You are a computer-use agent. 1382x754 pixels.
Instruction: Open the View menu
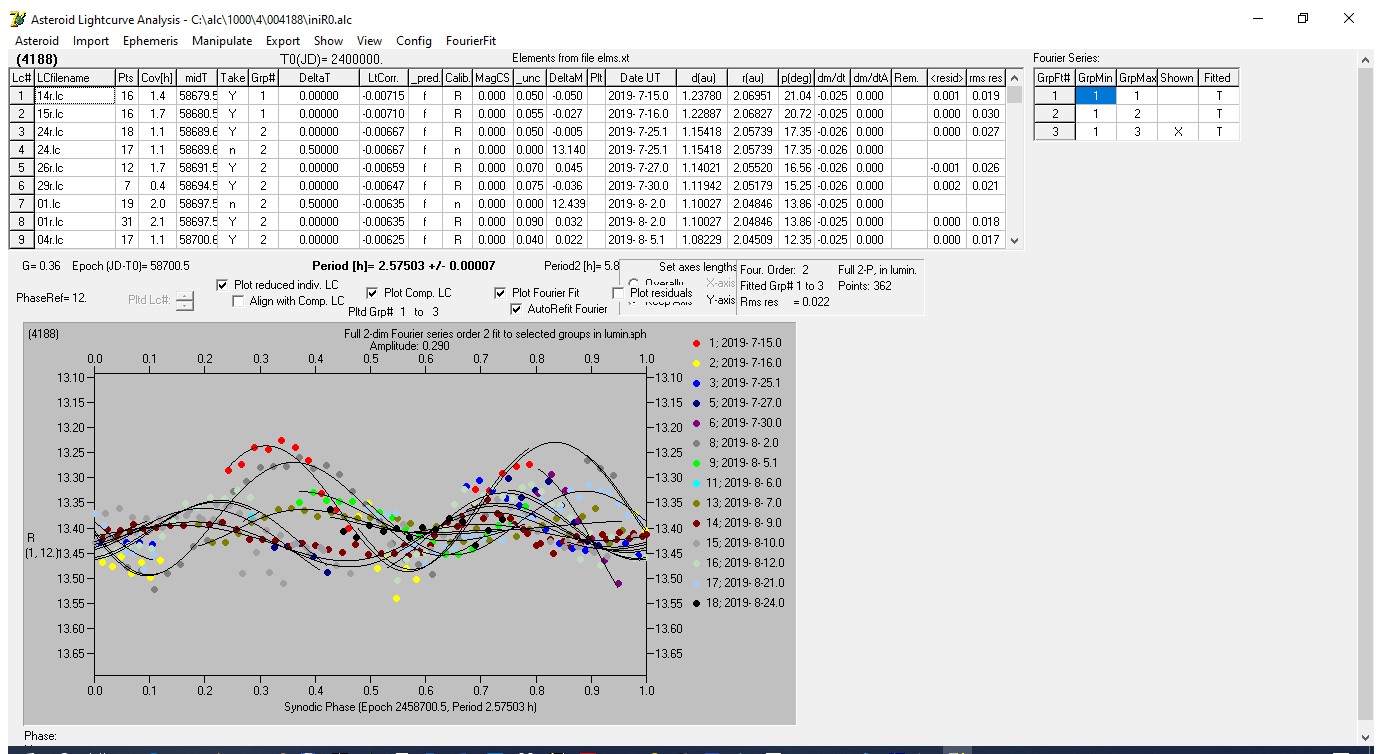pos(369,41)
